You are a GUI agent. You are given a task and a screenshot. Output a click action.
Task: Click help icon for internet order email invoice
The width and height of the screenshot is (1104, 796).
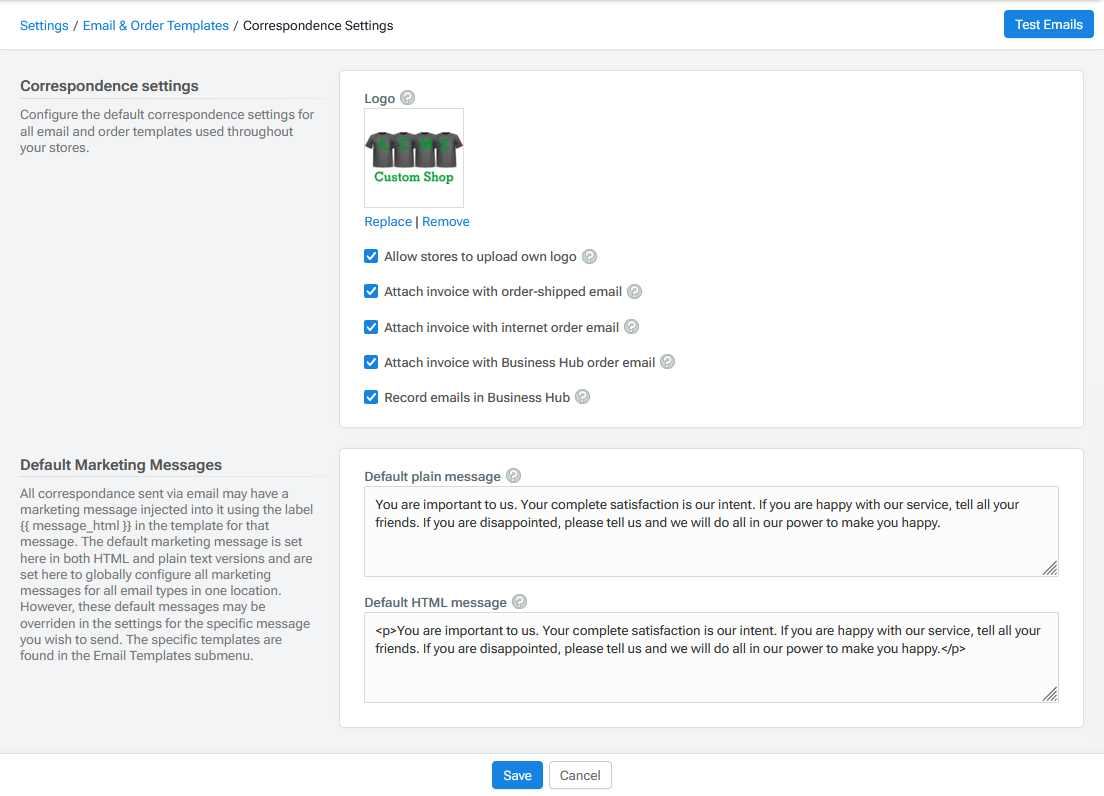[x=631, y=327]
